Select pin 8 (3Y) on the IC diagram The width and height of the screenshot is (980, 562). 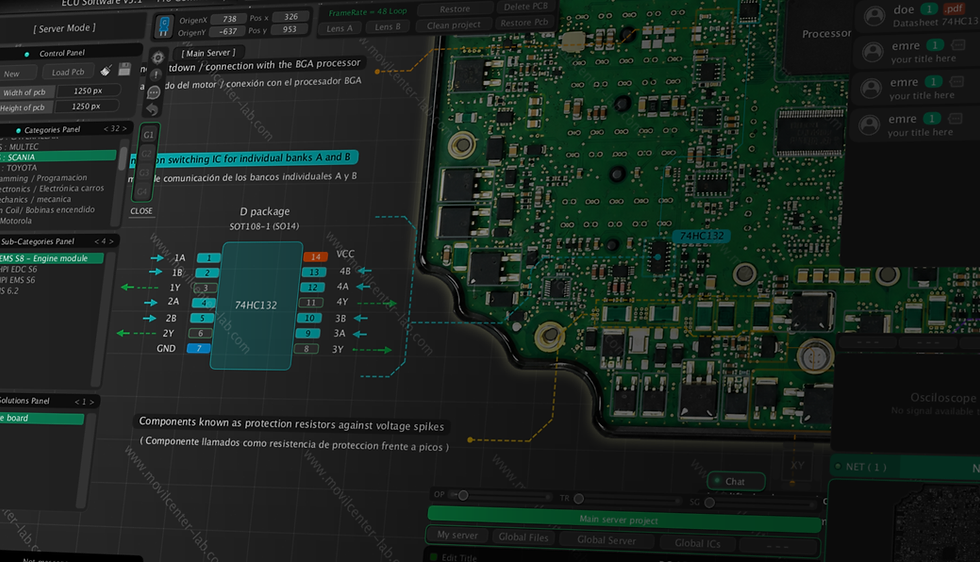pos(306,349)
